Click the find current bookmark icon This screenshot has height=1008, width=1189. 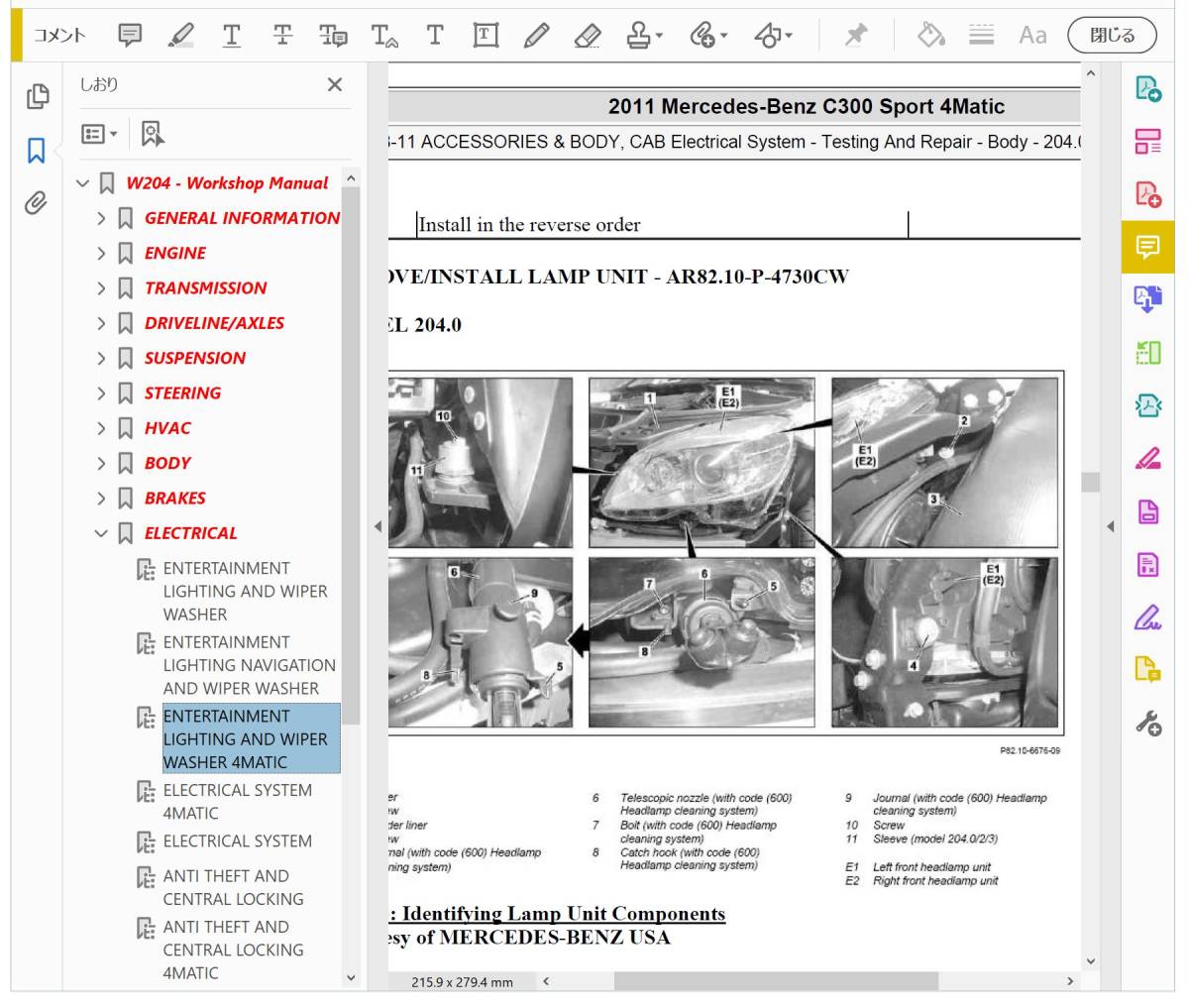coord(152,133)
